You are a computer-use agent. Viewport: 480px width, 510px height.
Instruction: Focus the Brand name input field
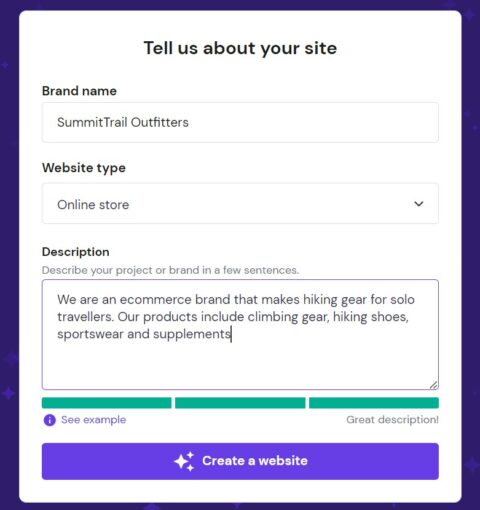tap(240, 122)
